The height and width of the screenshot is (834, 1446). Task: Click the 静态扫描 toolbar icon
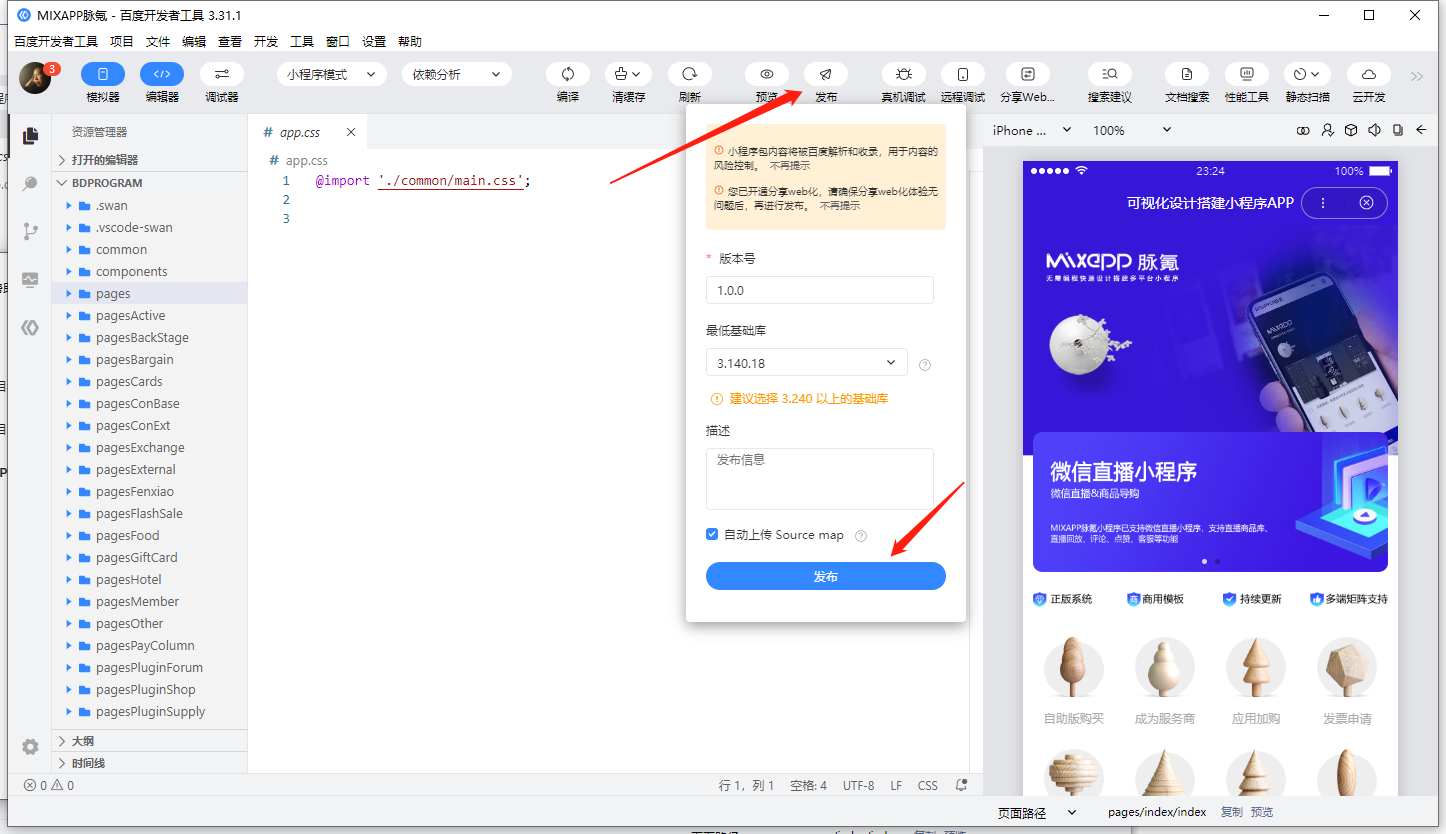point(1307,74)
